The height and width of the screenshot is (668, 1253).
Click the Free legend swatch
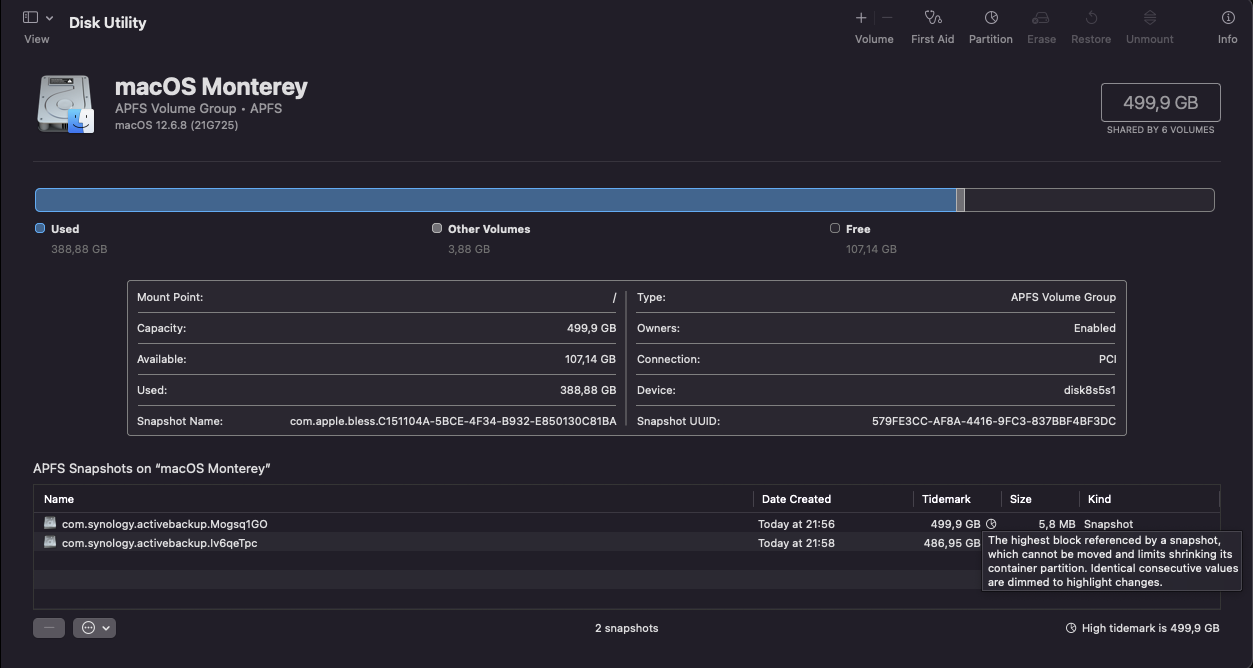835,228
